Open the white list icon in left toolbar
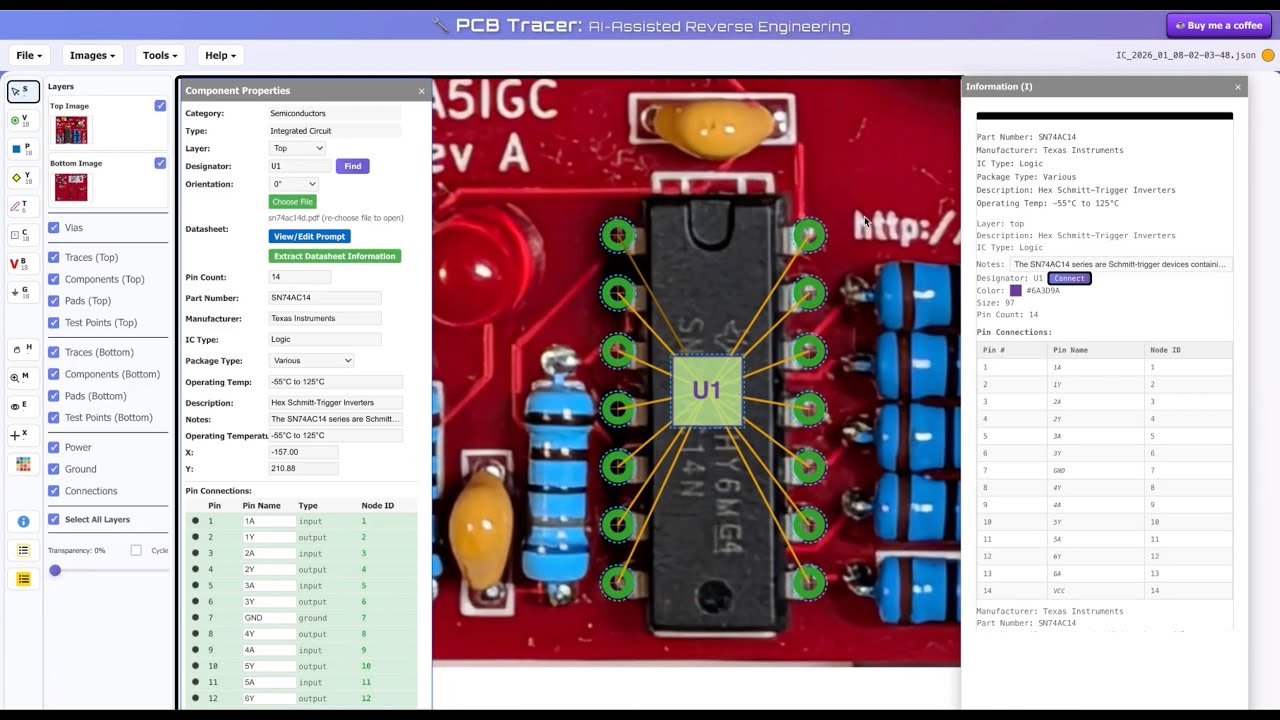The image size is (1280, 720). coord(23,550)
